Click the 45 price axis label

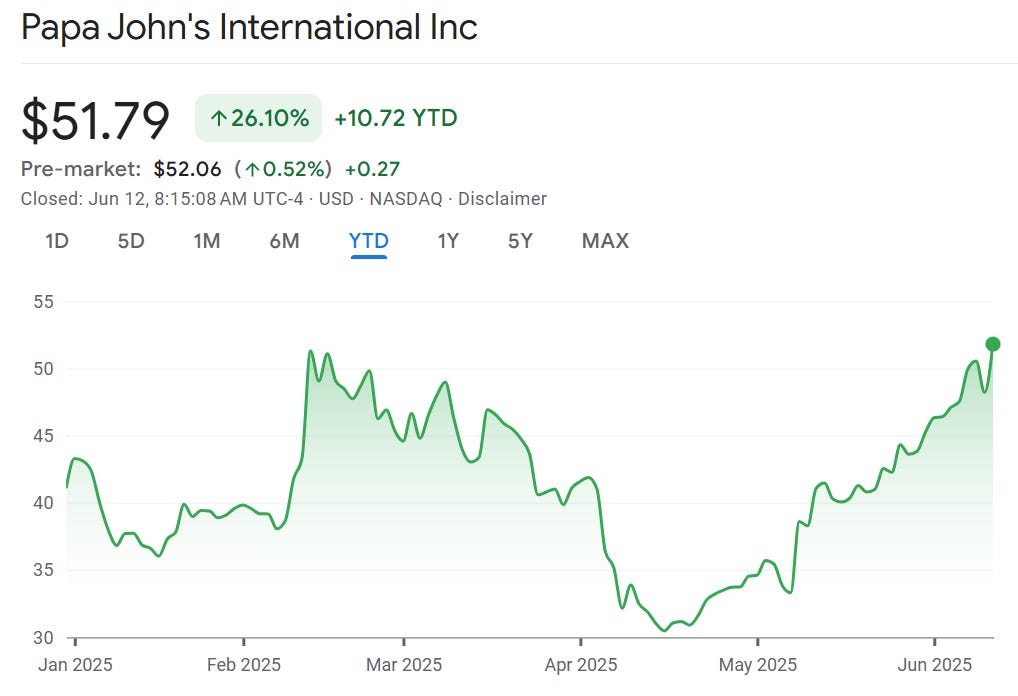point(43,436)
